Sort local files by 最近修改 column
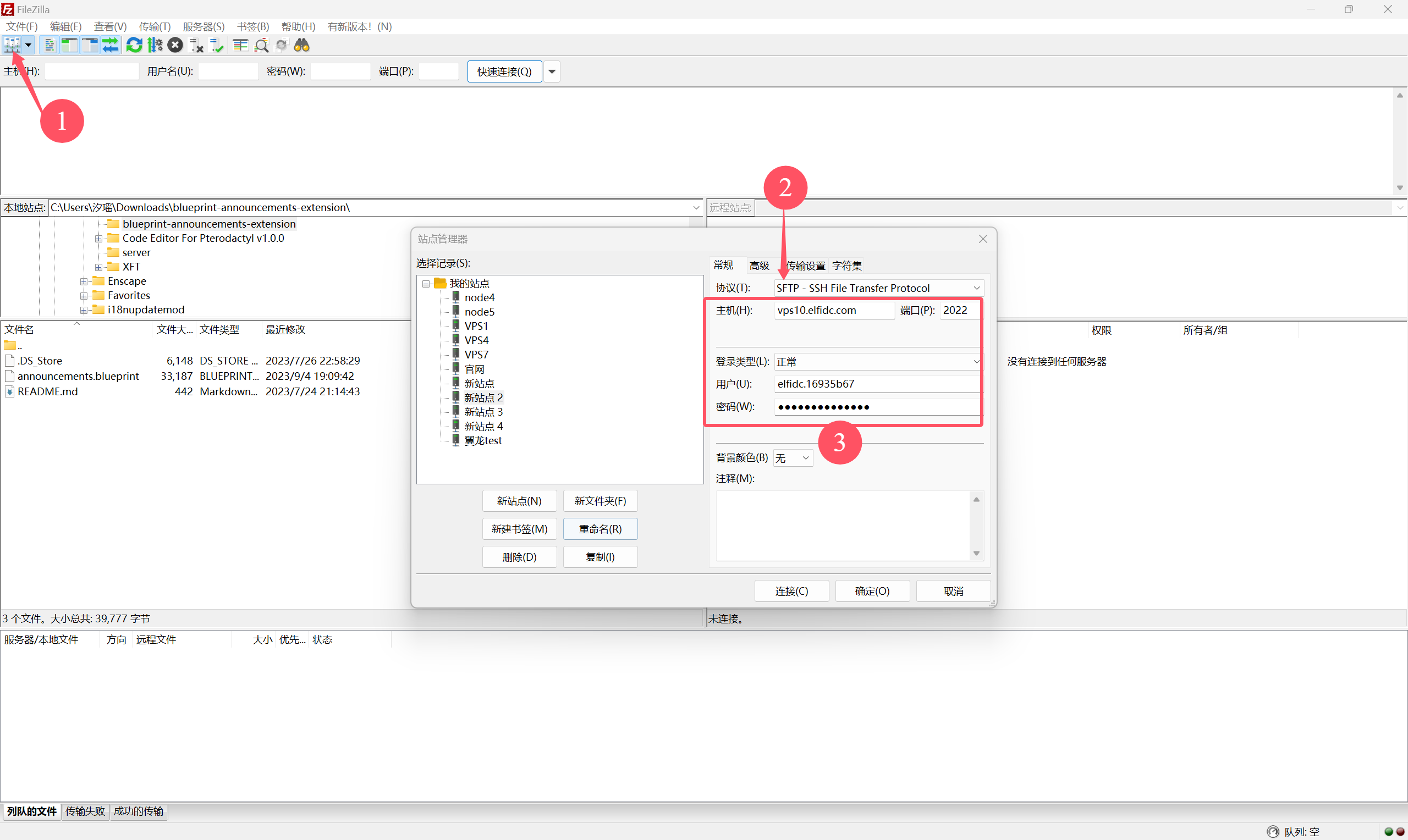Screen dimensions: 1408x840 [x=285, y=329]
